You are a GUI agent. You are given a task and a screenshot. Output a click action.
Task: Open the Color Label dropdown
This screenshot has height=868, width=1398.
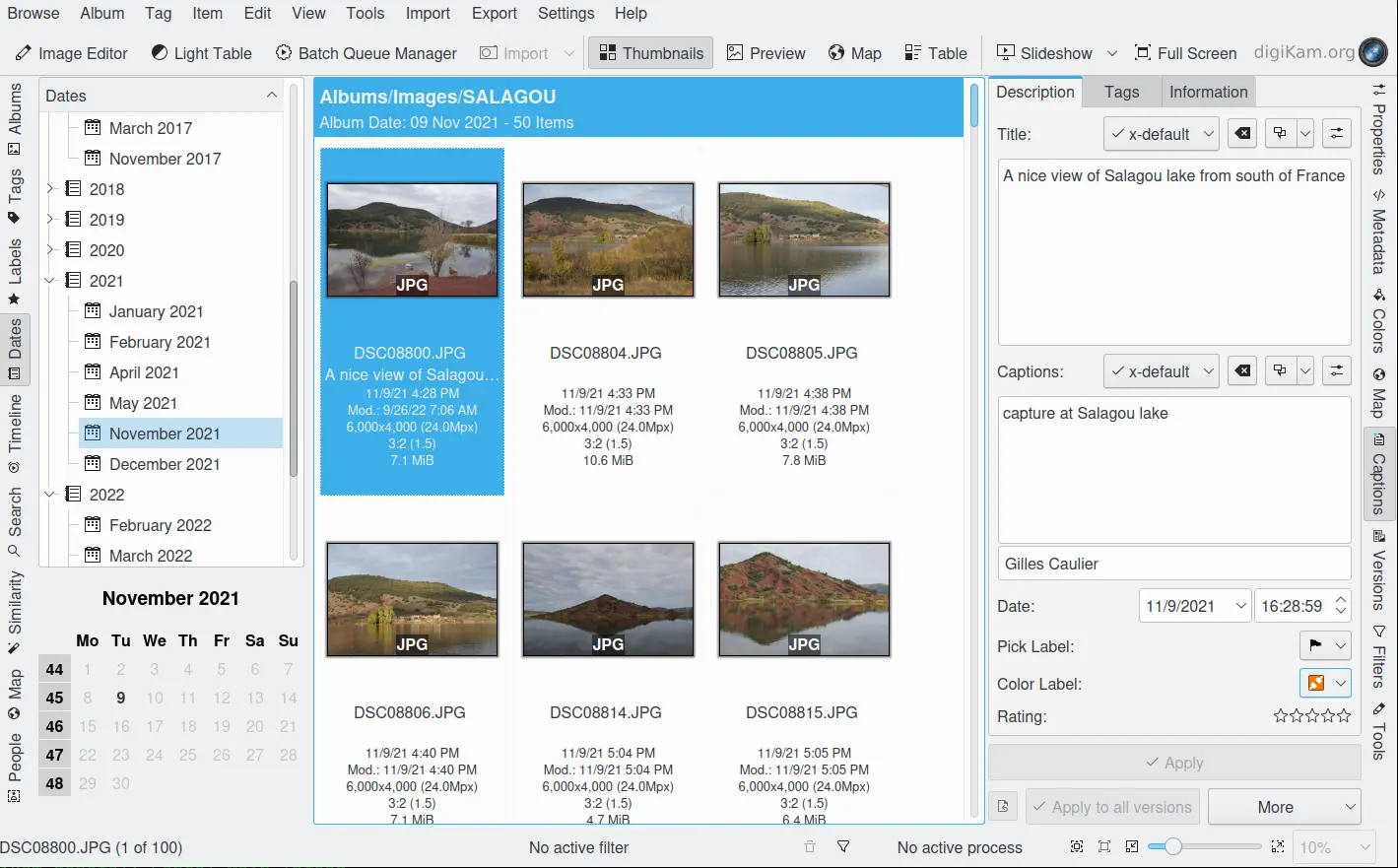[1325, 683]
